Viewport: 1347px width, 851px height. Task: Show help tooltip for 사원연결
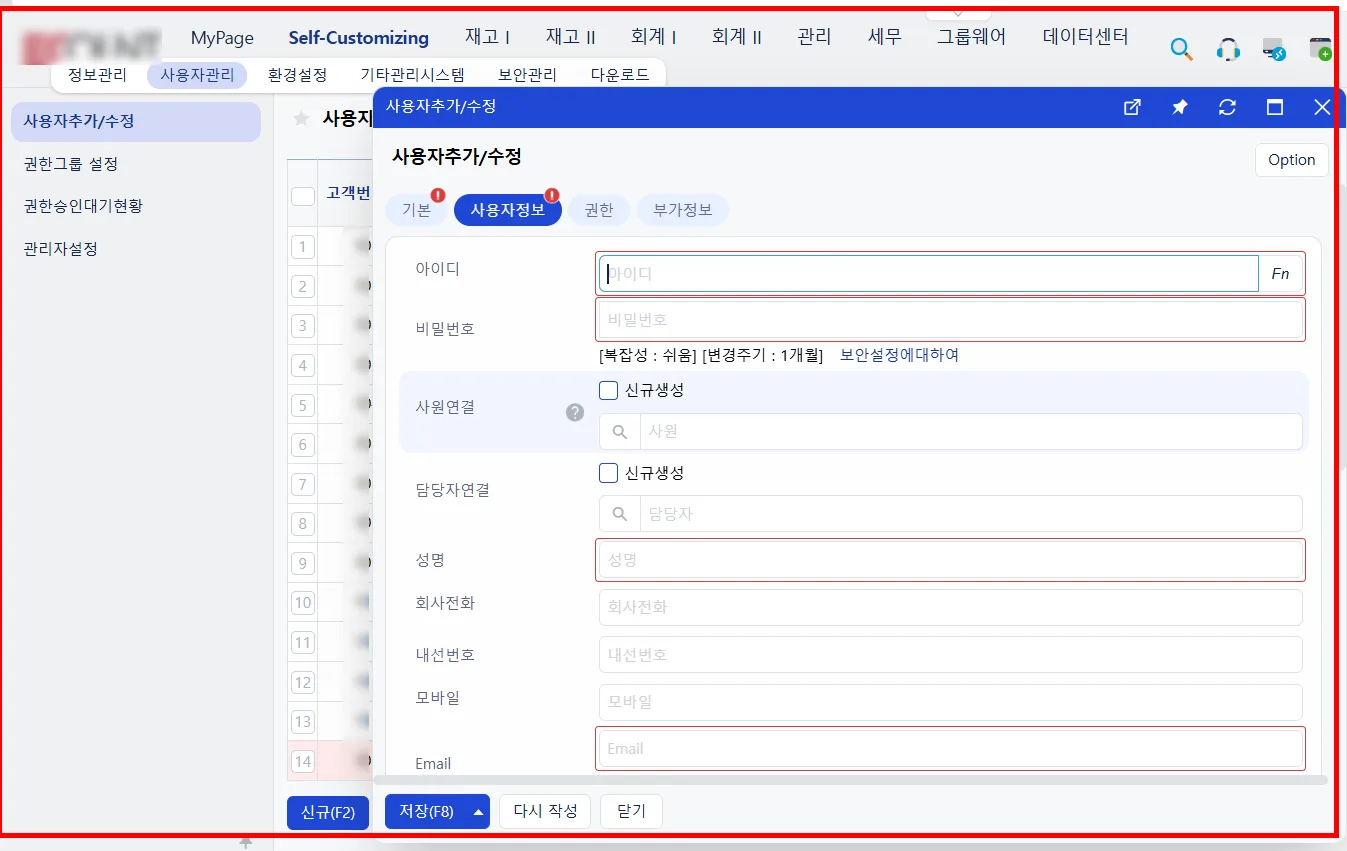point(575,412)
